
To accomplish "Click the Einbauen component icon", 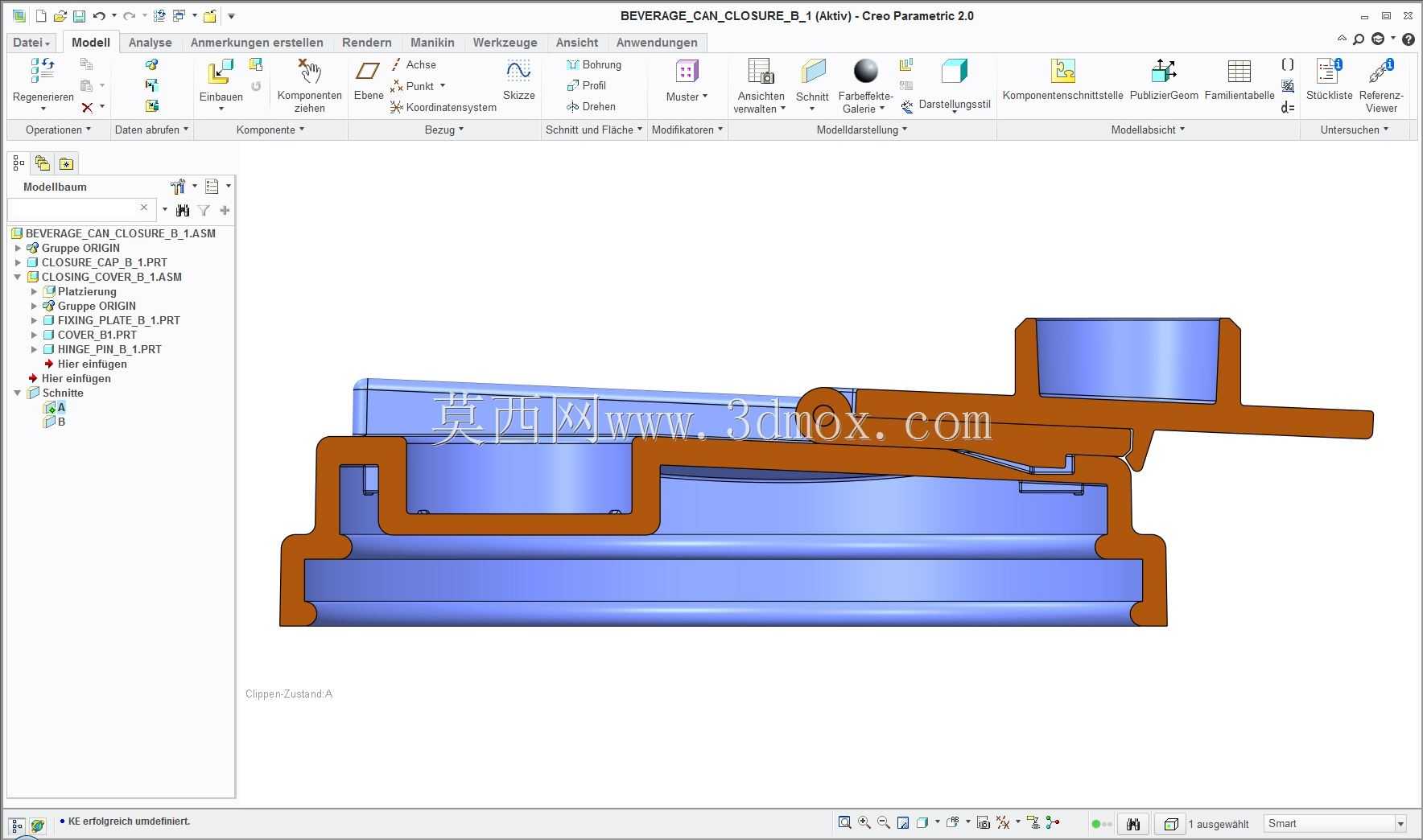I will click(x=220, y=72).
